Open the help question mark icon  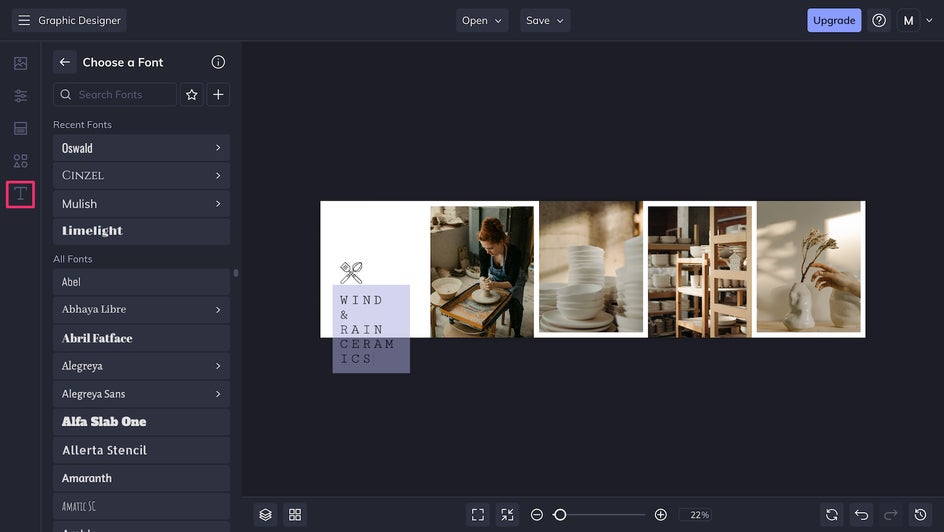point(879,20)
